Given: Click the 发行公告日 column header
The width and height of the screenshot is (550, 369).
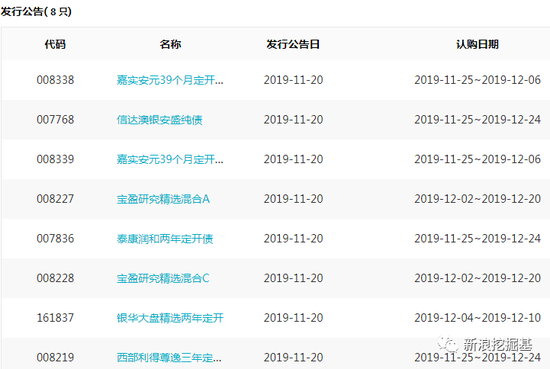Looking at the screenshot, I should [x=293, y=45].
